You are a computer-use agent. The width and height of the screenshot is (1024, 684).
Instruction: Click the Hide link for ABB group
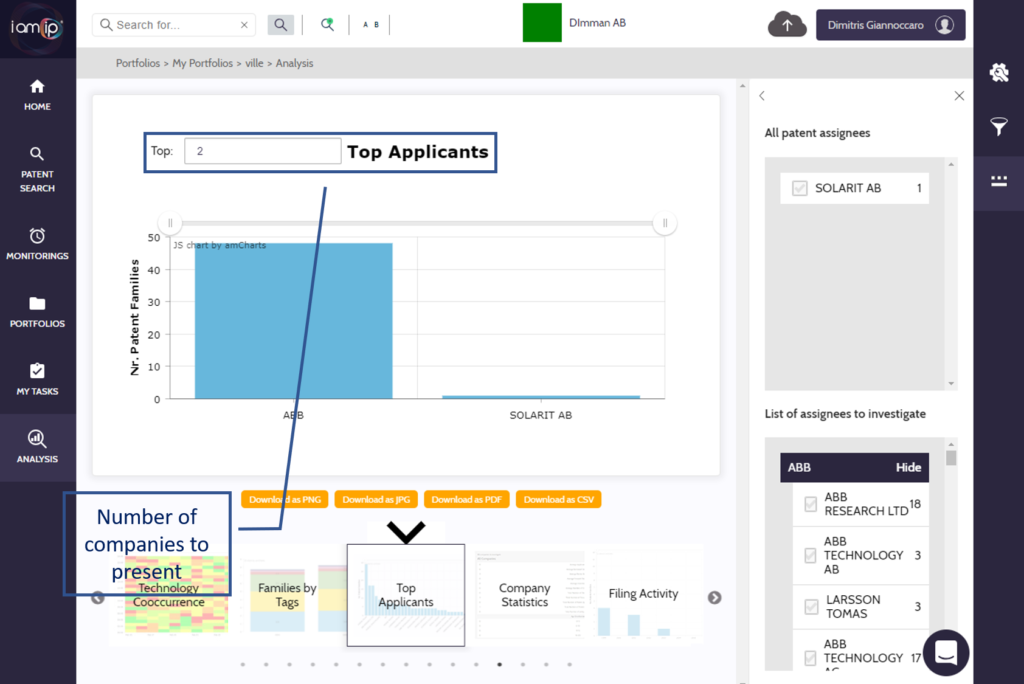tap(908, 468)
